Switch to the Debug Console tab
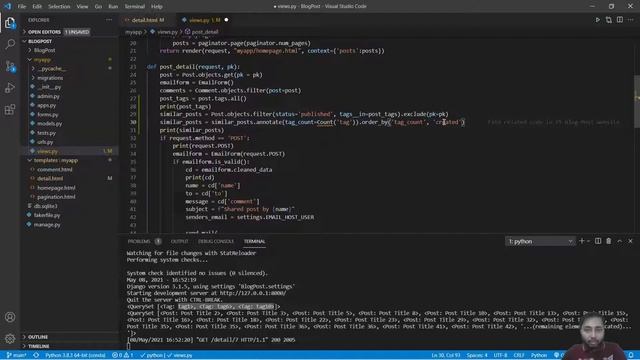 (x=216, y=241)
